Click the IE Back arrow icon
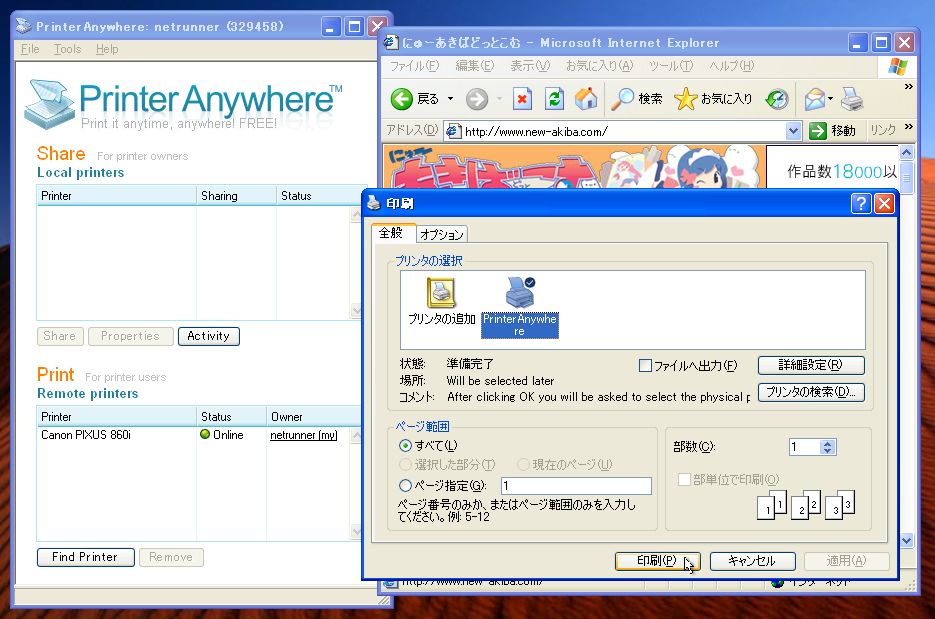935x619 pixels. pos(401,99)
